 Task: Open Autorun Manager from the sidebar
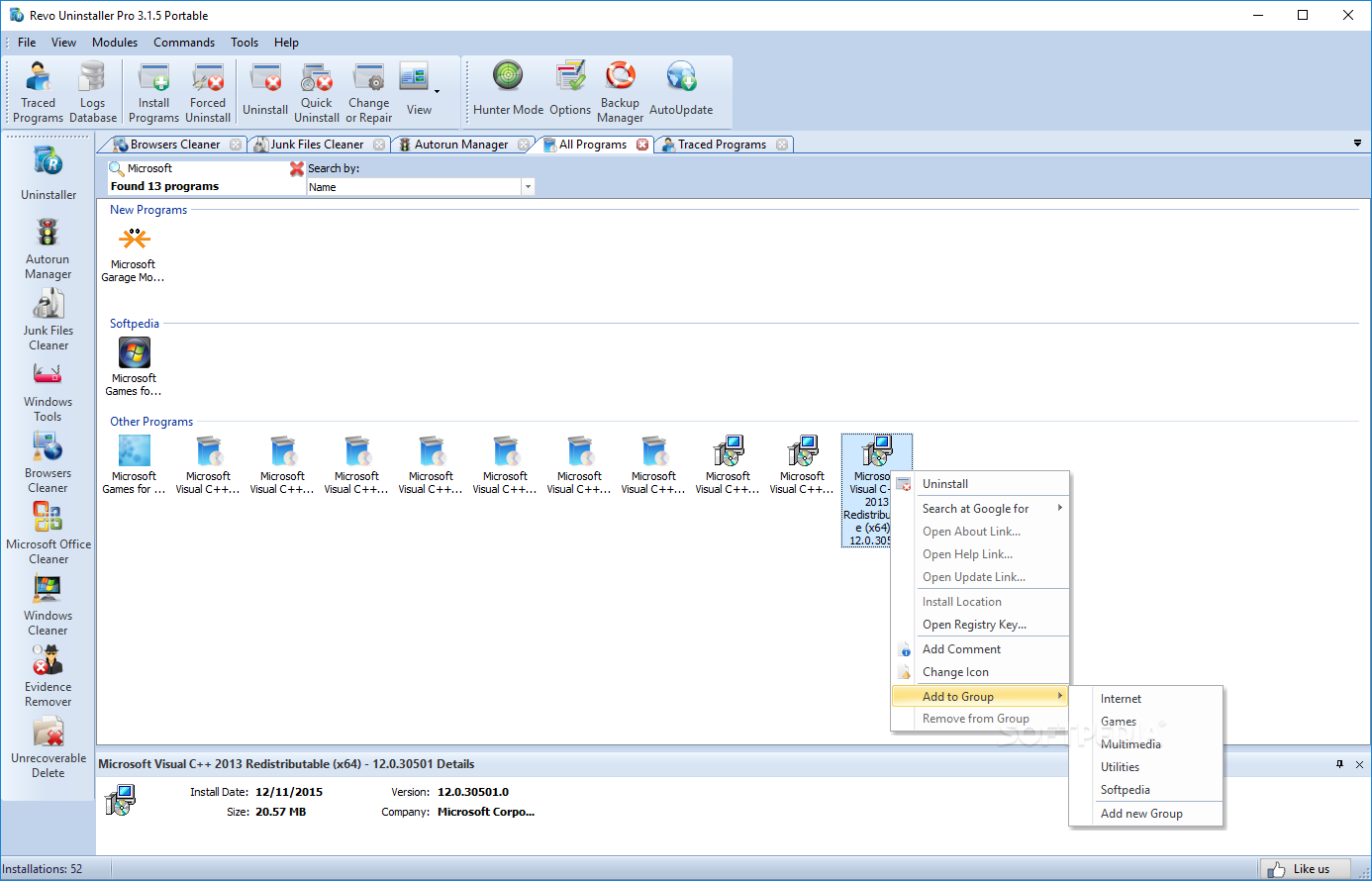point(49,248)
